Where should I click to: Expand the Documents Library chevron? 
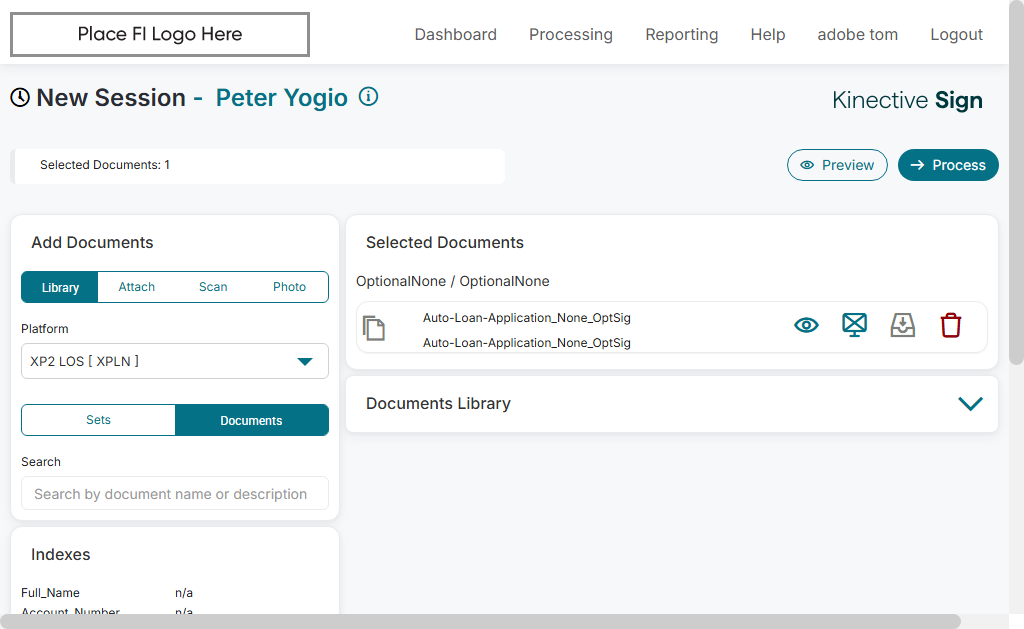[x=970, y=404]
